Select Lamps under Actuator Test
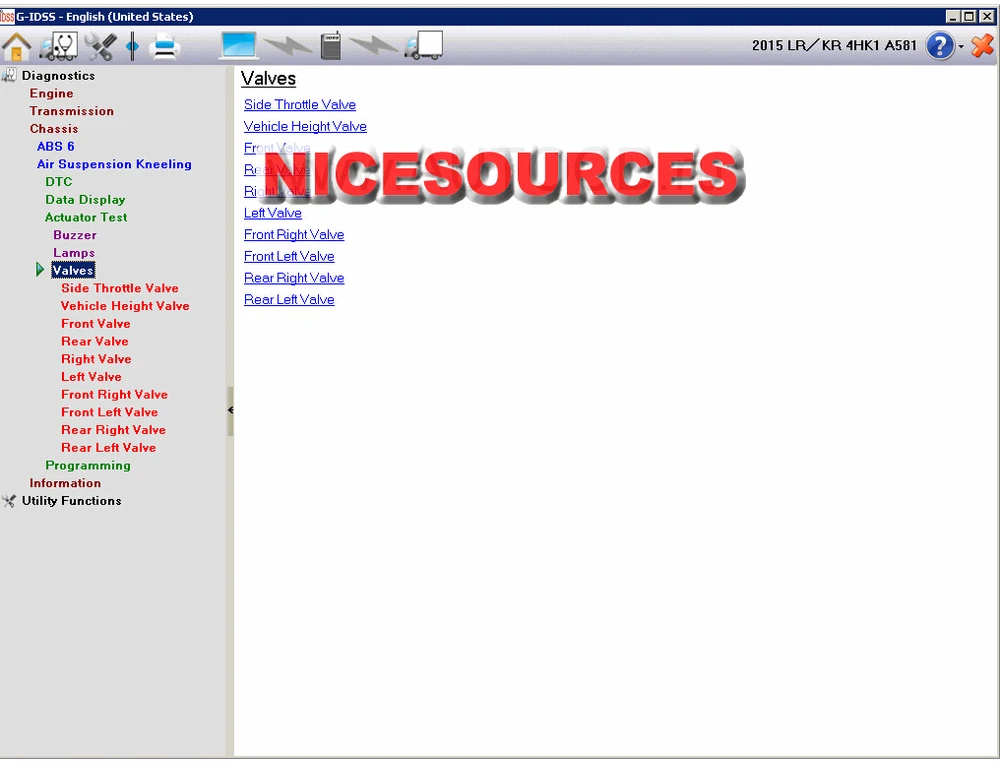 [74, 253]
